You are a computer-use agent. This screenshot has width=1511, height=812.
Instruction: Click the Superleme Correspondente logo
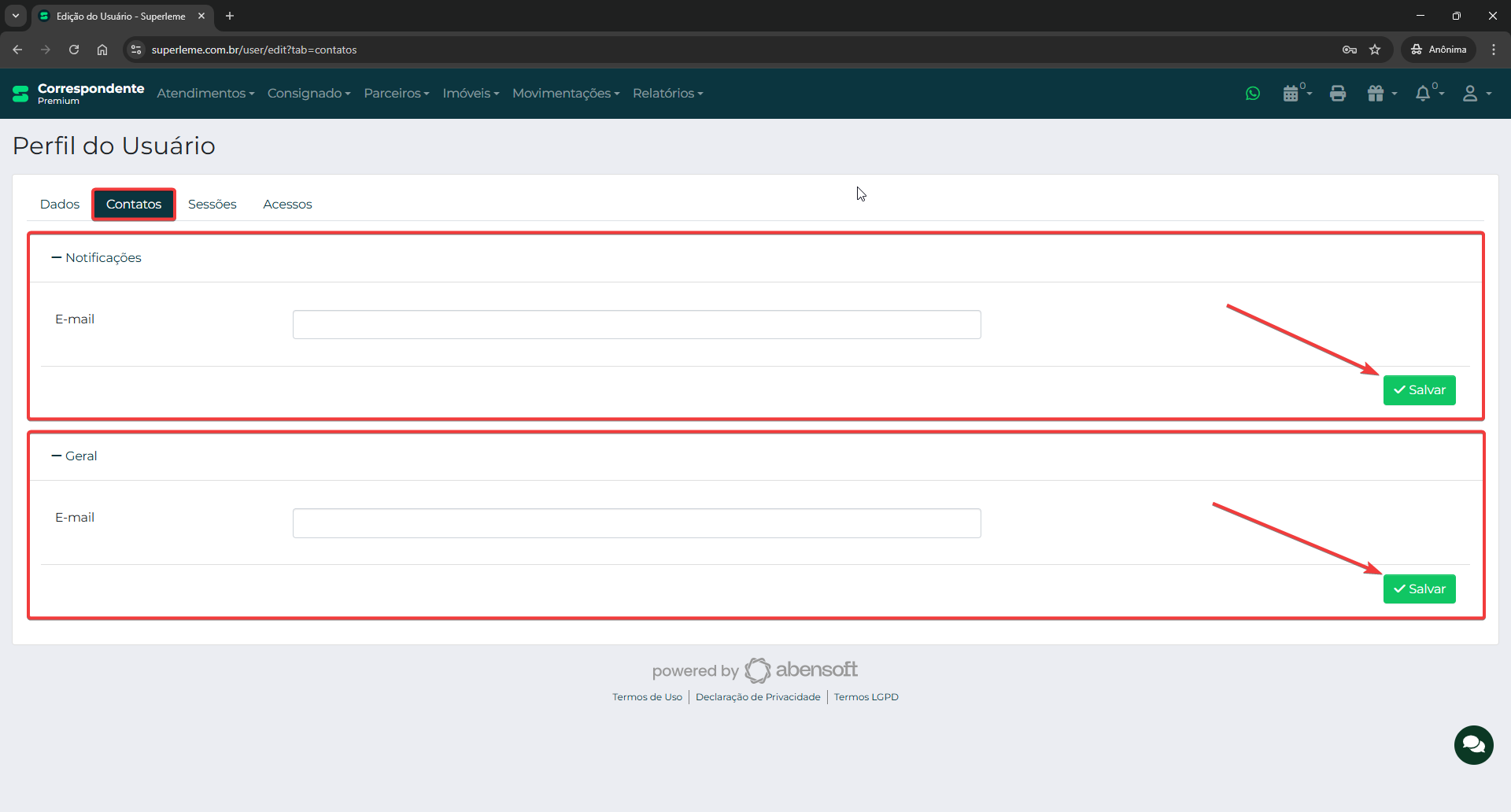tap(79, 93)
